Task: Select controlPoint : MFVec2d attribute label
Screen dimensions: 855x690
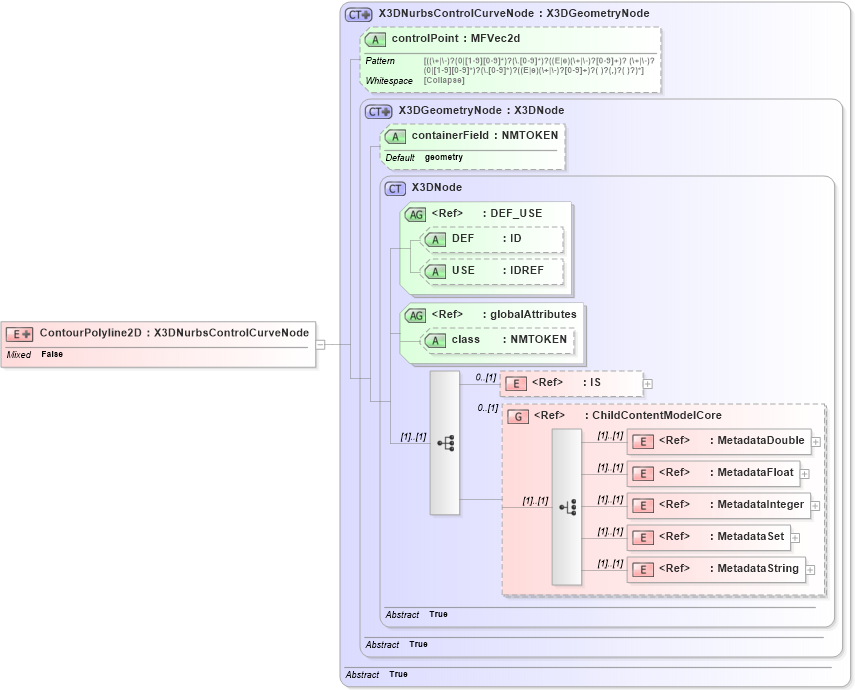Action: tap(456, 38)
